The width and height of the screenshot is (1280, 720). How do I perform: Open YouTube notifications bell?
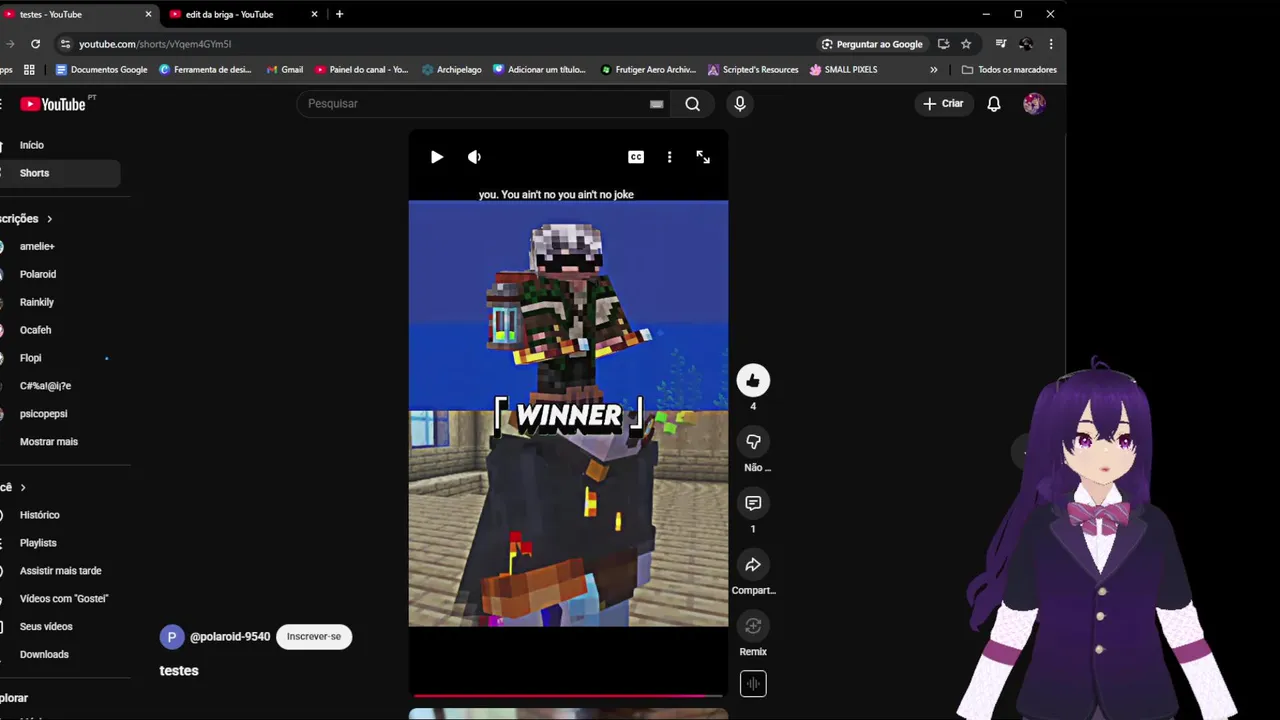click(x=994, y=104)
